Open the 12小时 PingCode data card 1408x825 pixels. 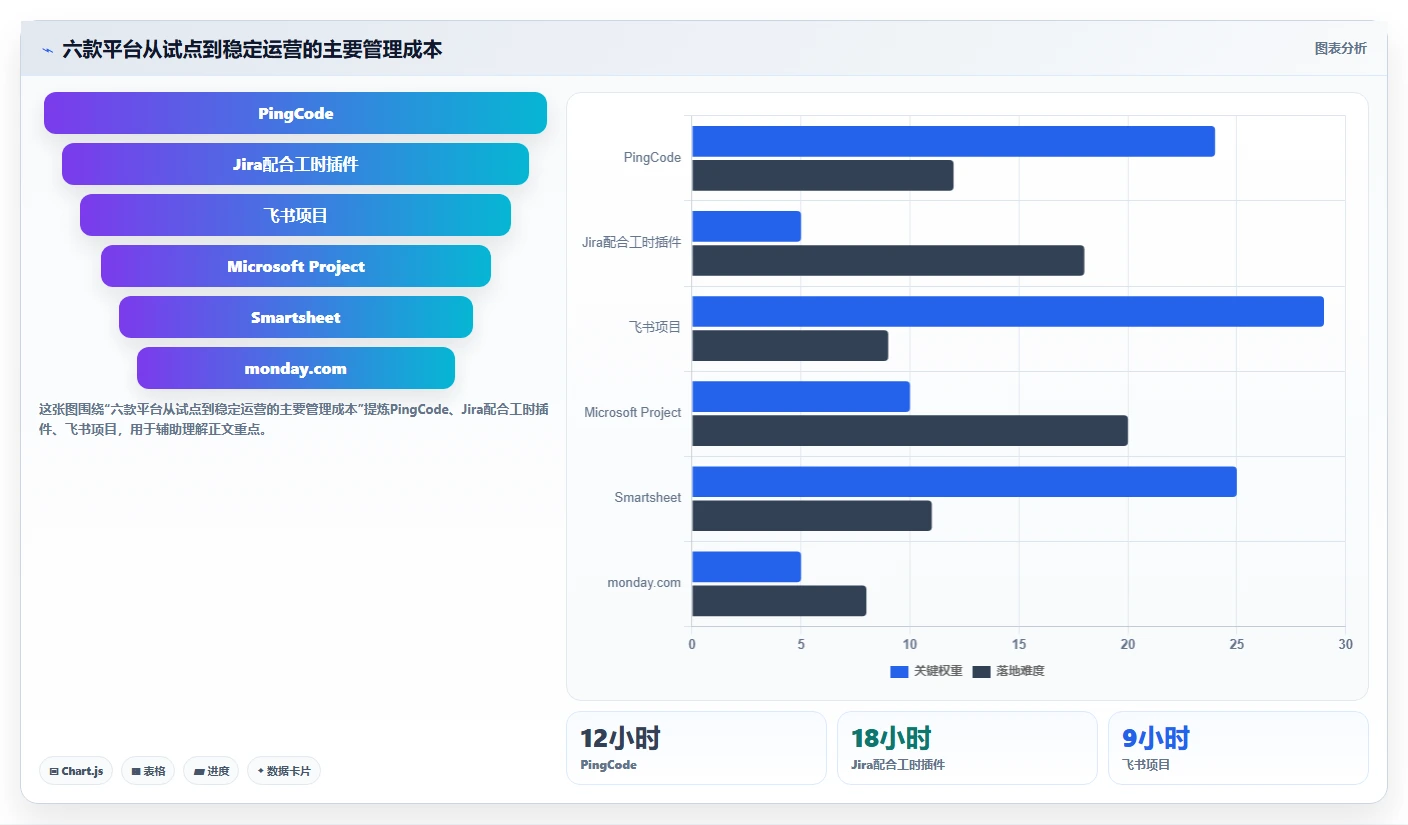pyautogui.click(x=696, y=748)
